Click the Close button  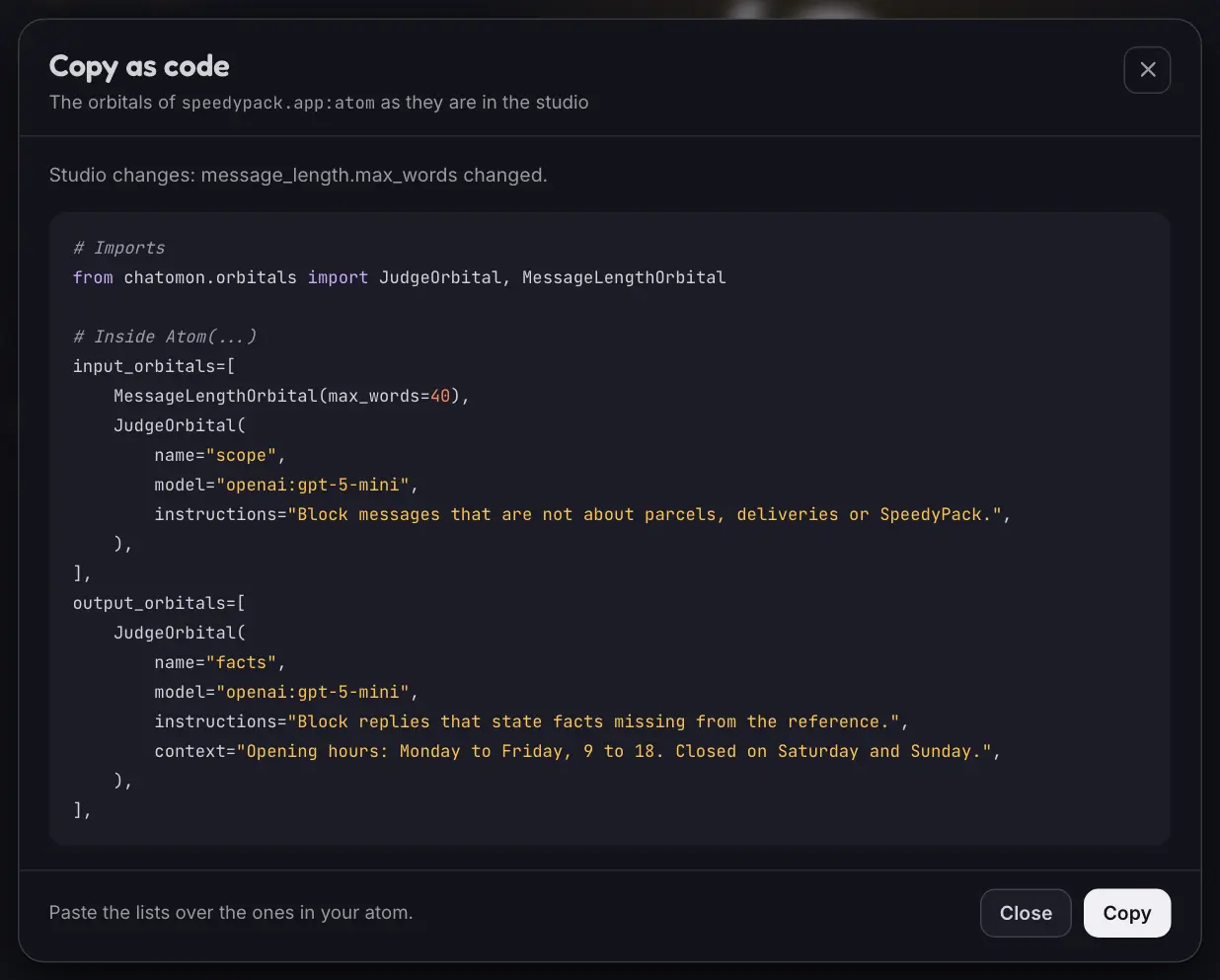(1026, 913)
